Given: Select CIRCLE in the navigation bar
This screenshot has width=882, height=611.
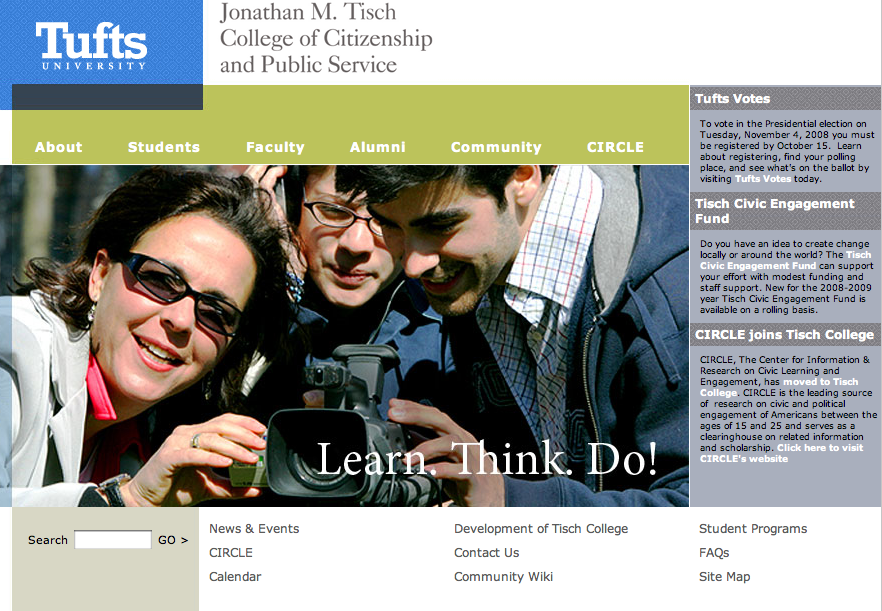Looking at the screenshot, I should click(x=615, y=147).
